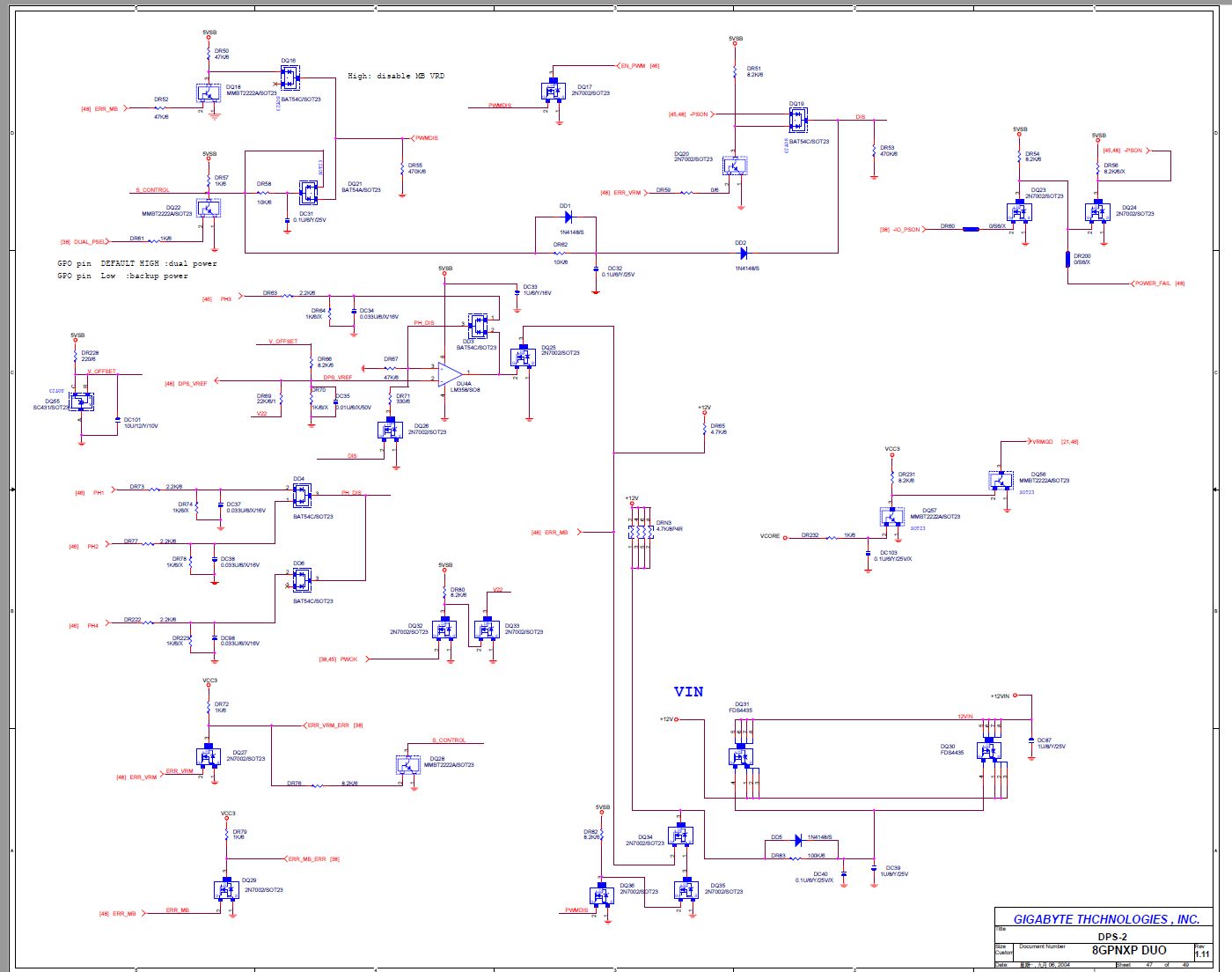Click the GIGABYTE TECHNOLOGIES title block text
The height and width of the screenshot is (972, 1232).
1106,919
